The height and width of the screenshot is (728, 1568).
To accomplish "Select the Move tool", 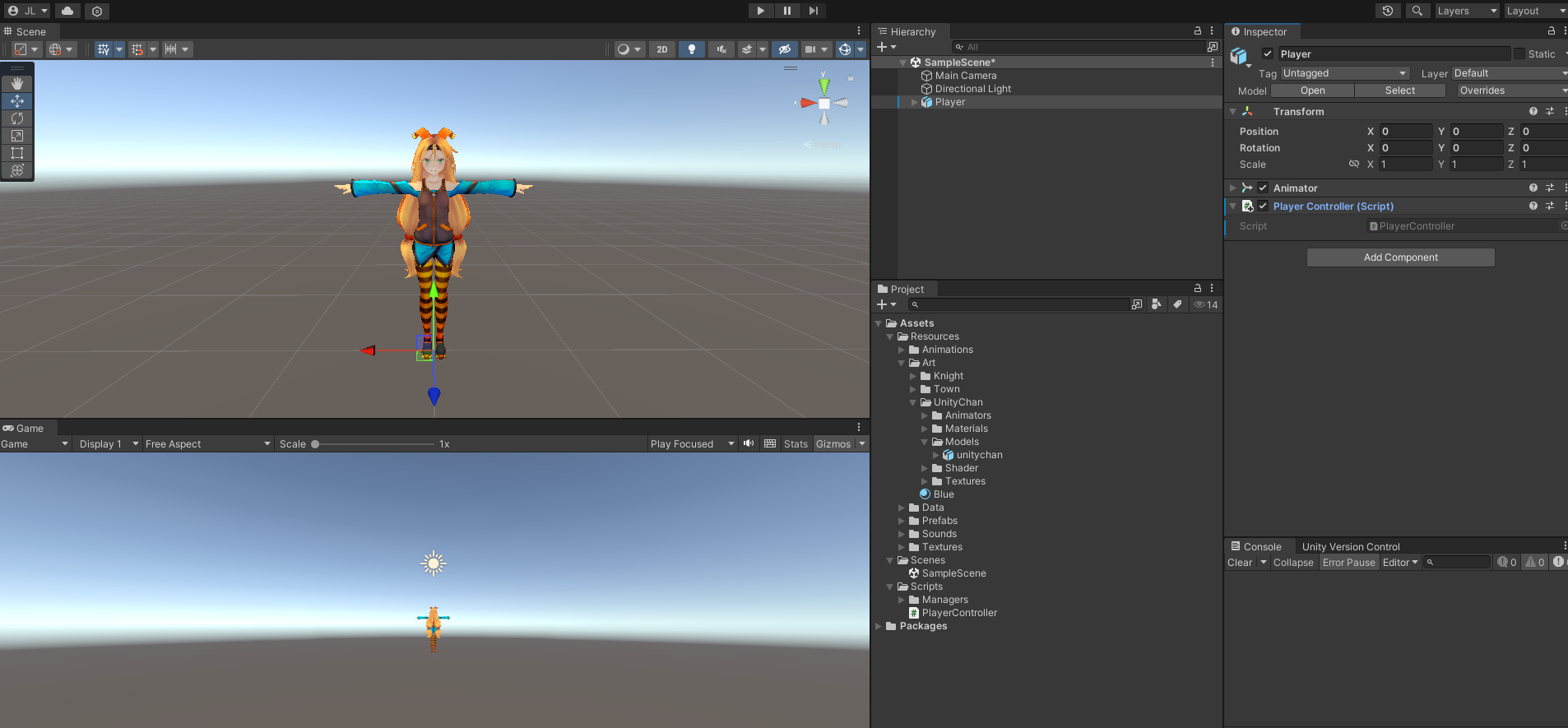I will coord(17,101).
